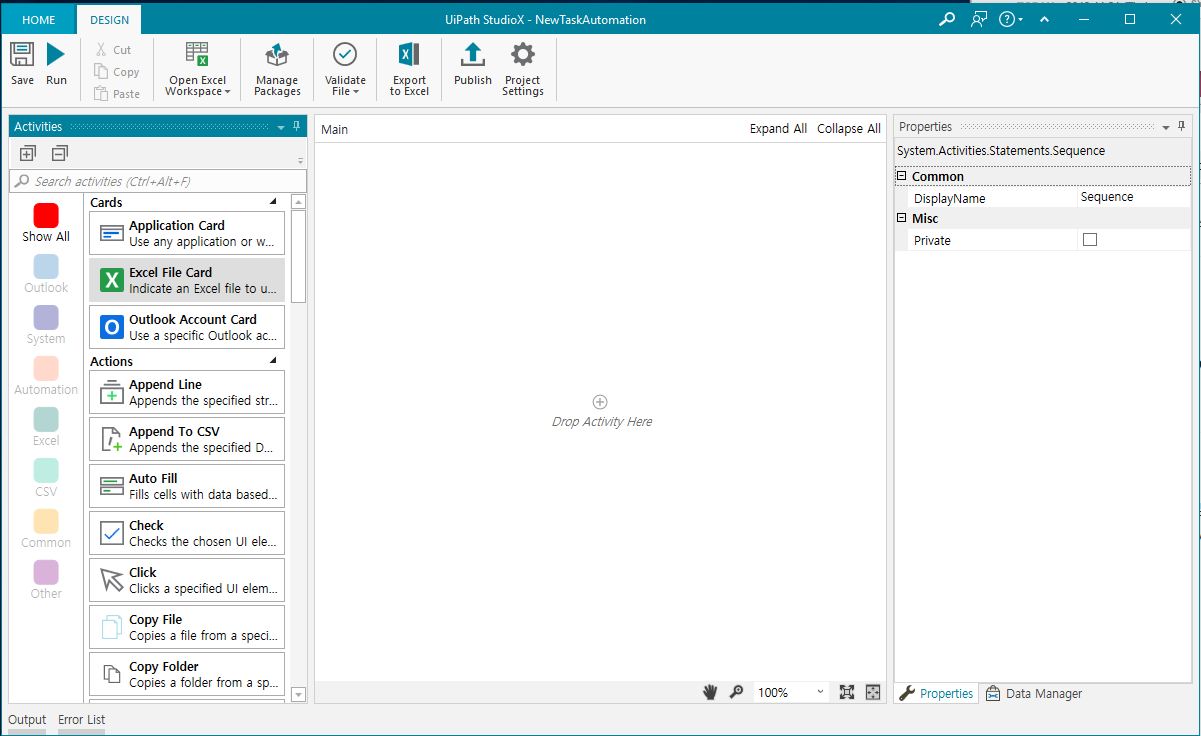Click the fit to screen icon
The height and width of the screenshot is (736, 1201).
pos(847,692)
